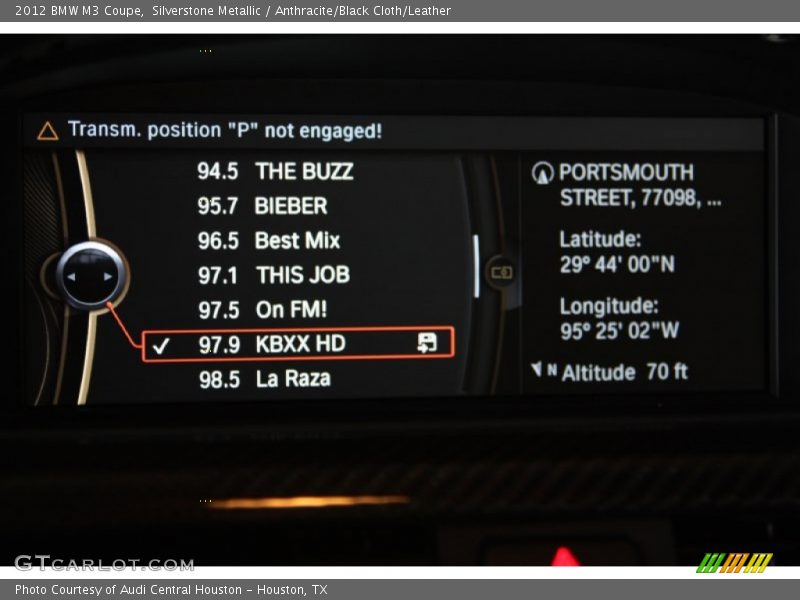
Task: Click longitude value 95° 25' 02"W
Action: tap(619, 331)
